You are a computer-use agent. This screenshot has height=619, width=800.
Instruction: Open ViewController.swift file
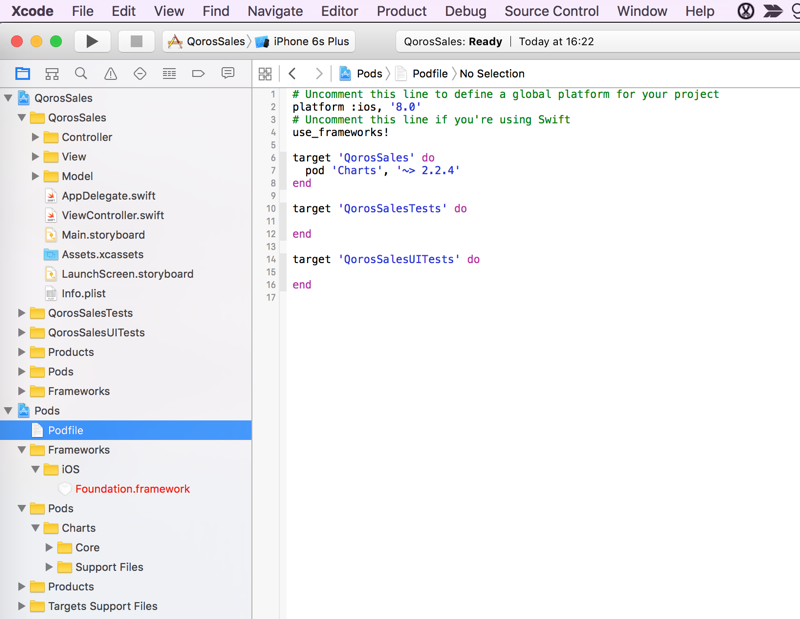click(113, 215)
